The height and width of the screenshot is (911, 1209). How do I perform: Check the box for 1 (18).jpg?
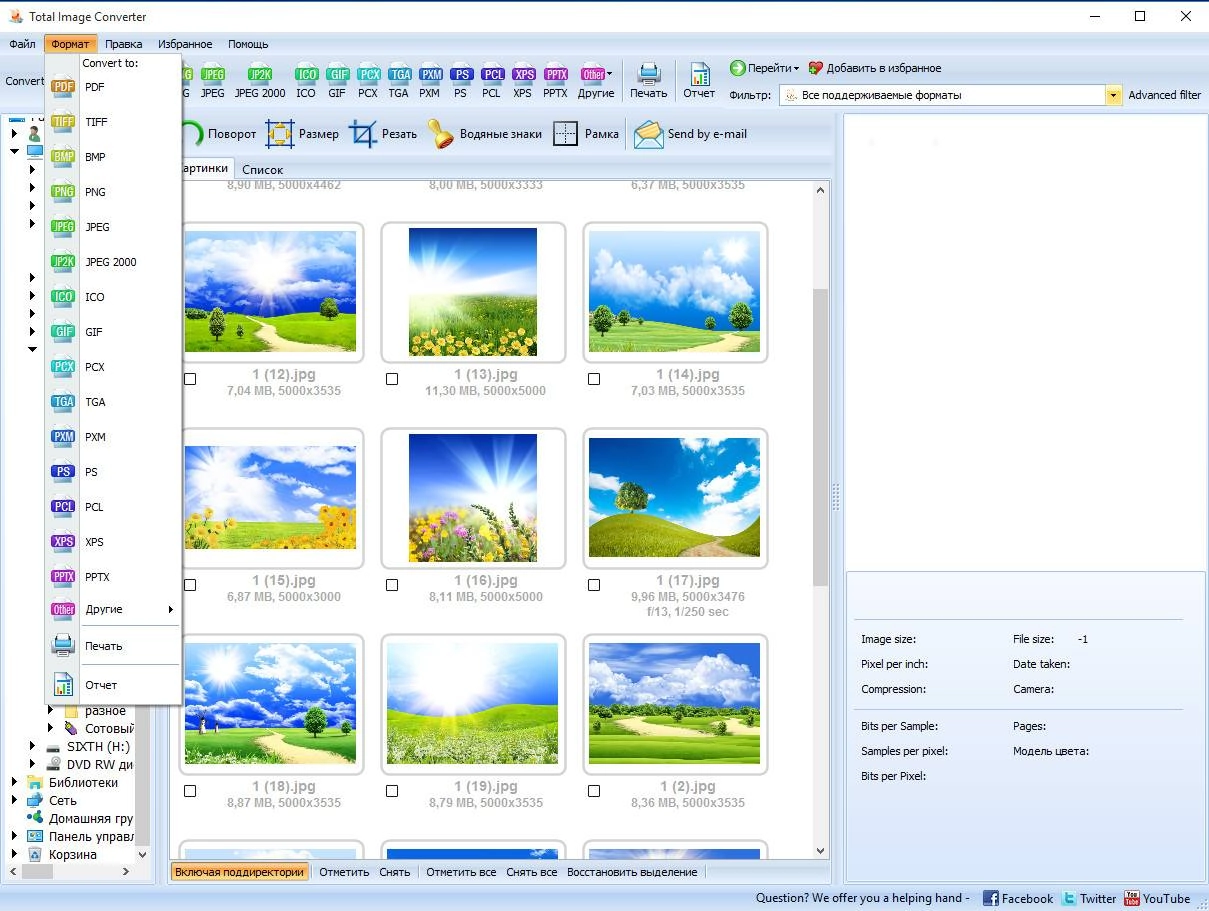[x=190, y=791]
